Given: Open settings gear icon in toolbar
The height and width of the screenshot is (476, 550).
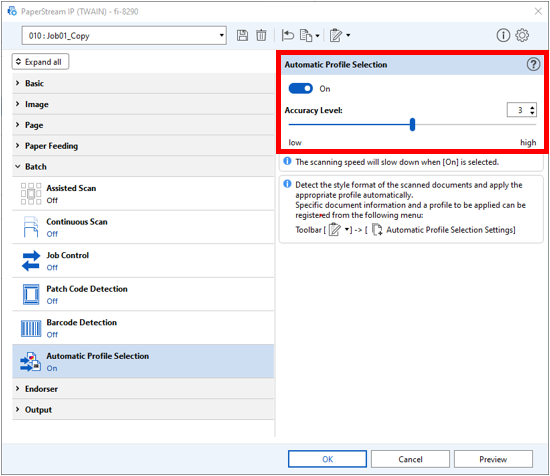Looking at the screenshot, I should (x=522, y=35).
